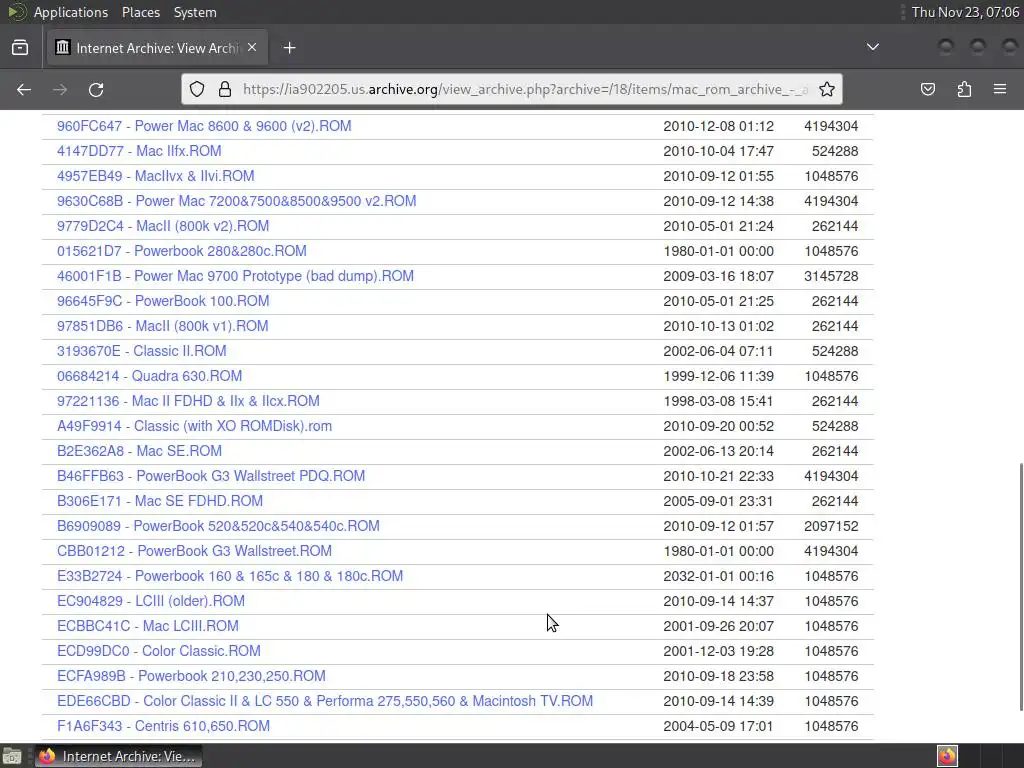Open the System menu

tap(195, 12)
